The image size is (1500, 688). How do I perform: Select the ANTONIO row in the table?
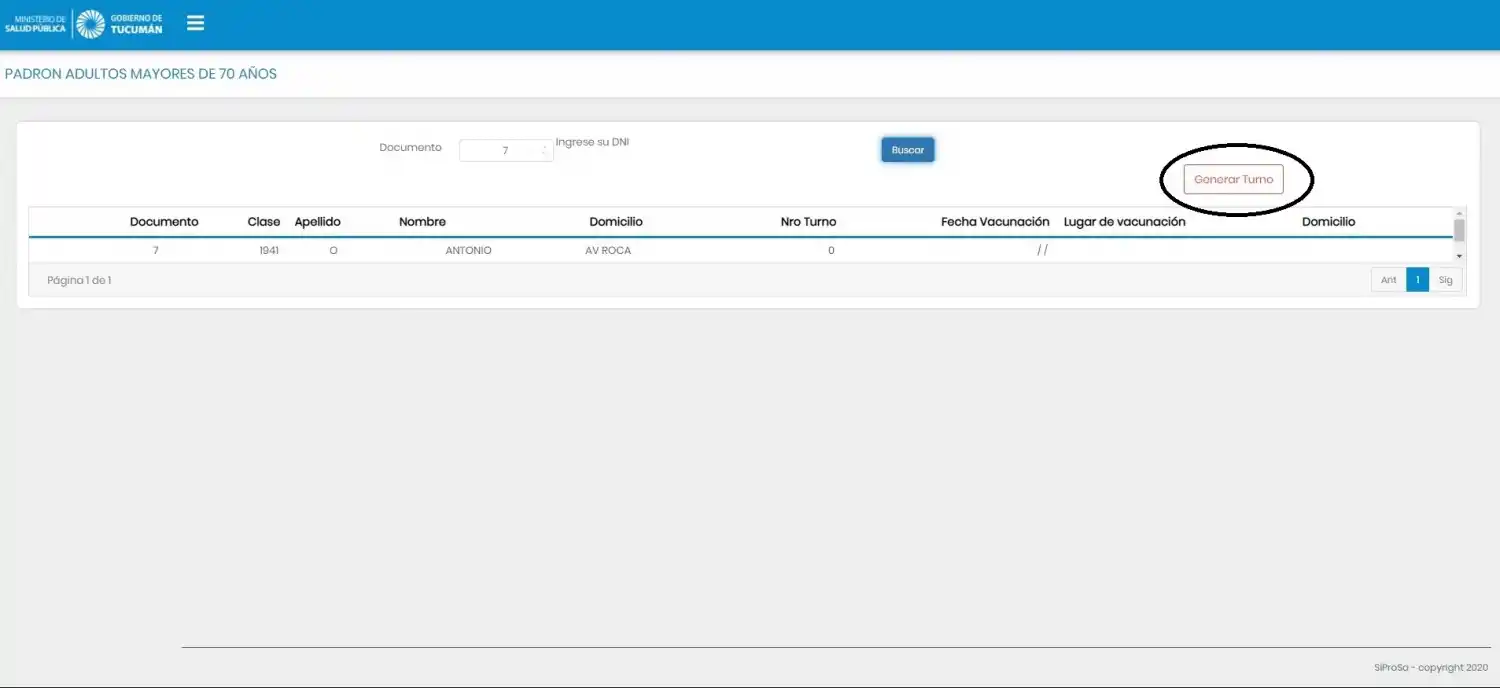[468, 251]
